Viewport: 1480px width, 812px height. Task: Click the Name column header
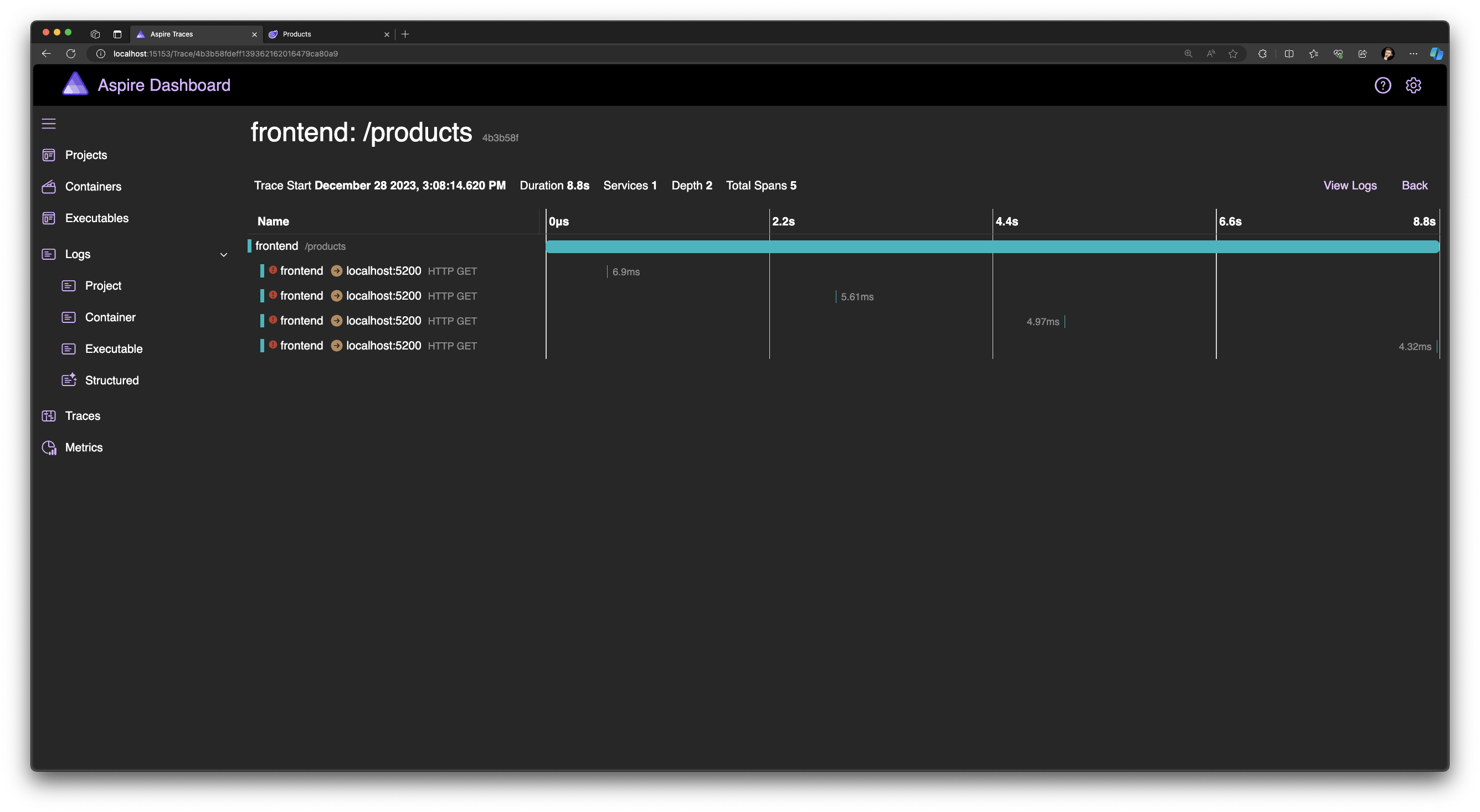(x=273, y=221)
